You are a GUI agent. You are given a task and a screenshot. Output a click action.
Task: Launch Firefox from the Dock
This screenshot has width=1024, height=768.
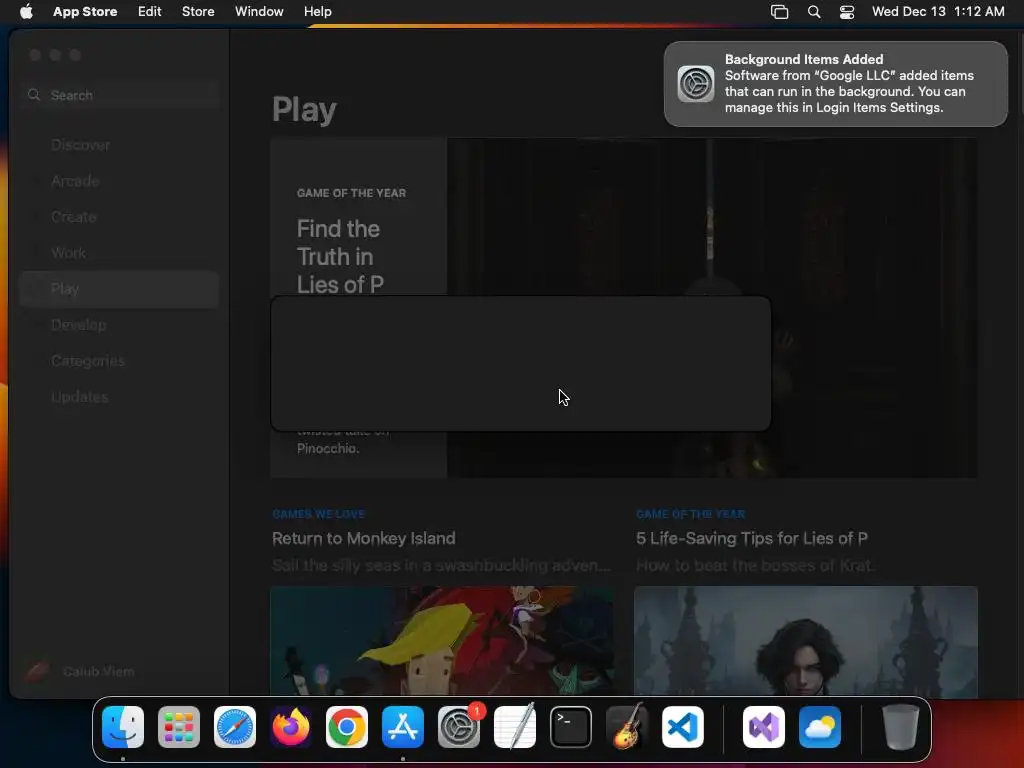pos(291,727)
